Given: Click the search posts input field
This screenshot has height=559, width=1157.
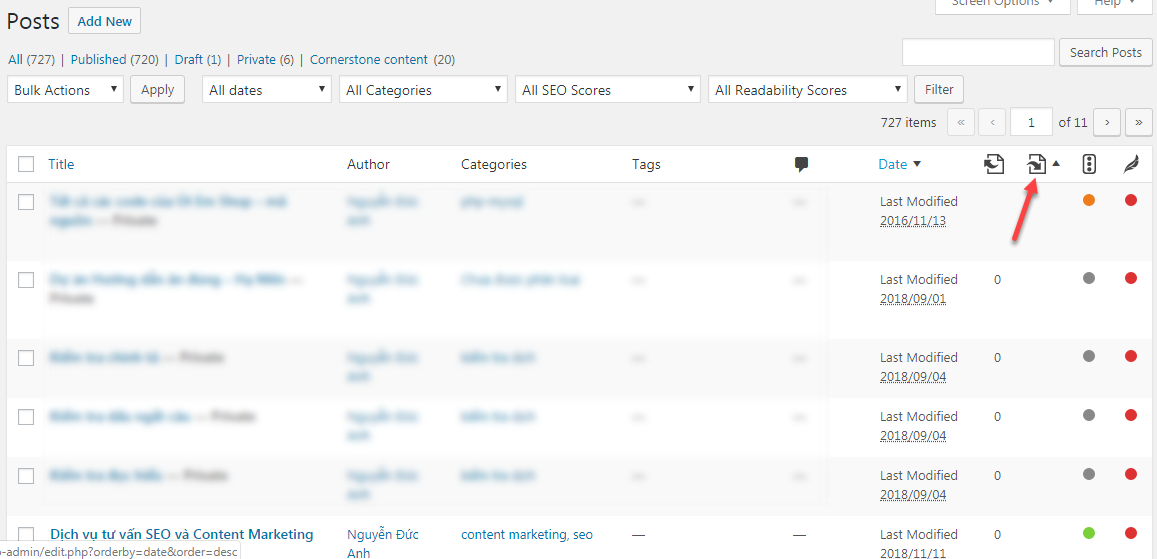Looking at the screenshot, I should pyautogui.click(x=978, y=53).
